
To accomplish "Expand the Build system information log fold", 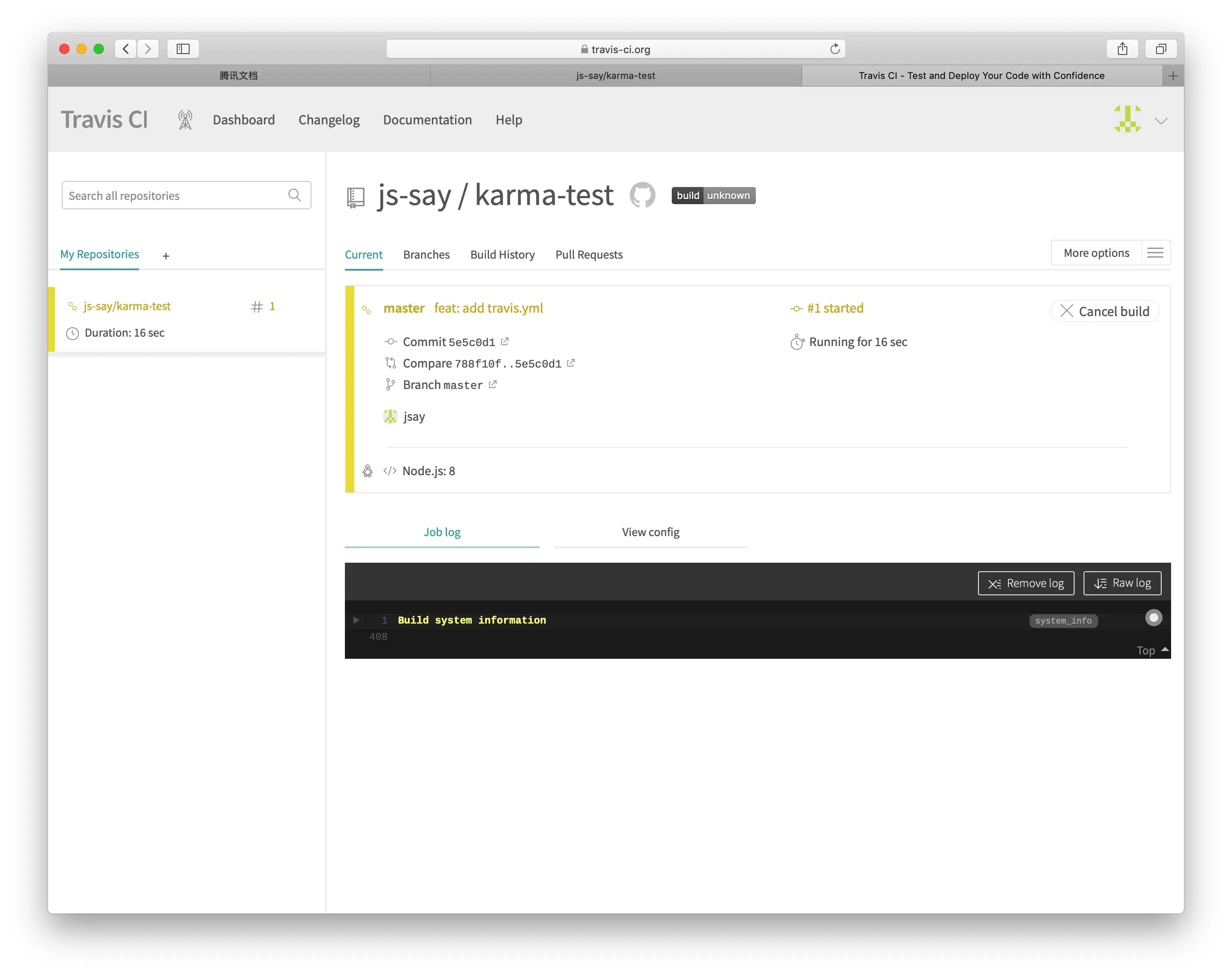I will point(356,620).
